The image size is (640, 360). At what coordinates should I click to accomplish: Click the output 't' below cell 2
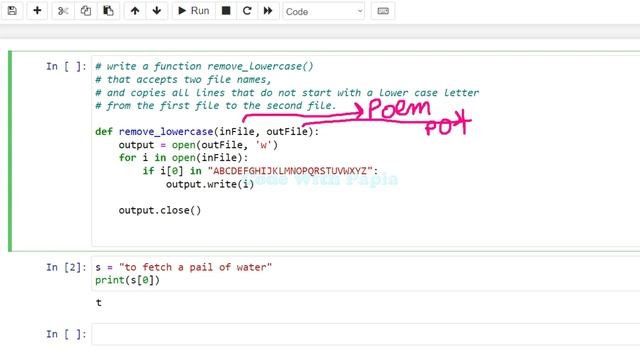click(x=98, y=303)
